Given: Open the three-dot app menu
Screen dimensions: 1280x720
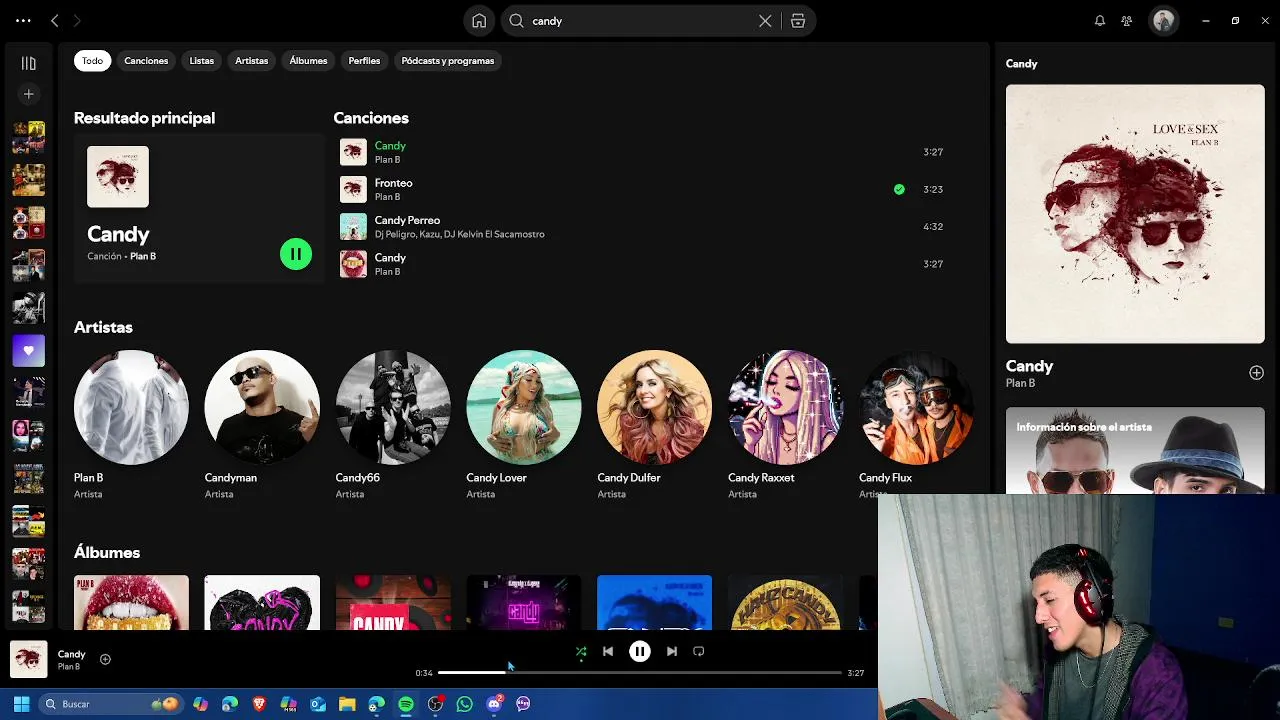Looking at the screenshot, I should click(x=23, y=20).
